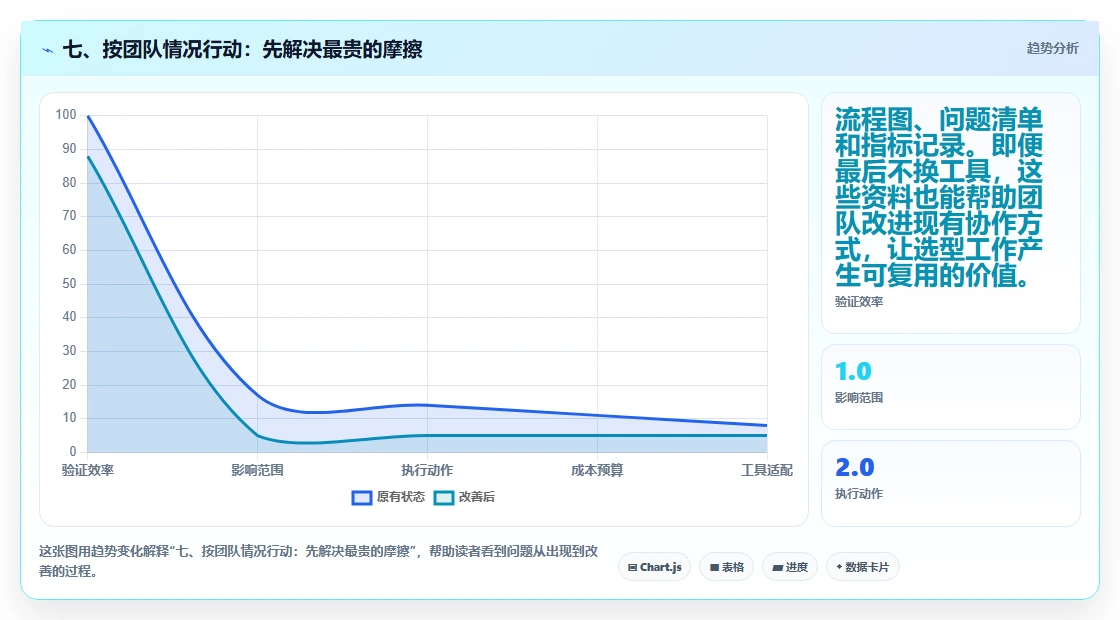Screen dimensions: 1120x620
Task: Toggle the 改善后 legend swatch
Action: pos(444,498)
